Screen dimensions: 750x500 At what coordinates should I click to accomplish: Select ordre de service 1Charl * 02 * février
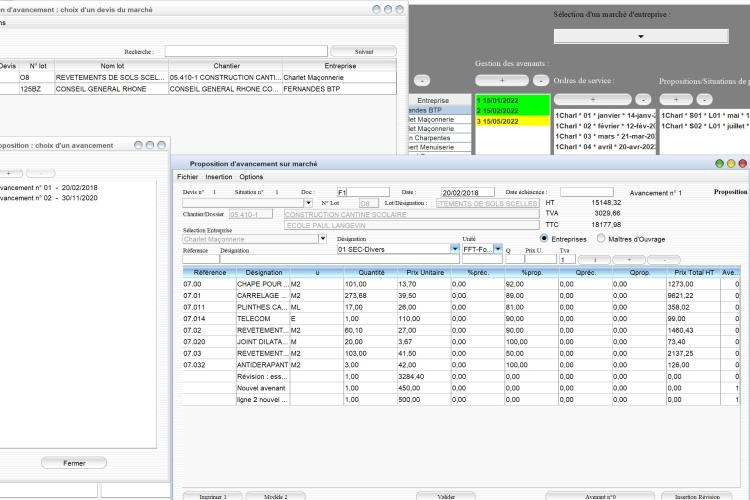click(x=605, y=126)
